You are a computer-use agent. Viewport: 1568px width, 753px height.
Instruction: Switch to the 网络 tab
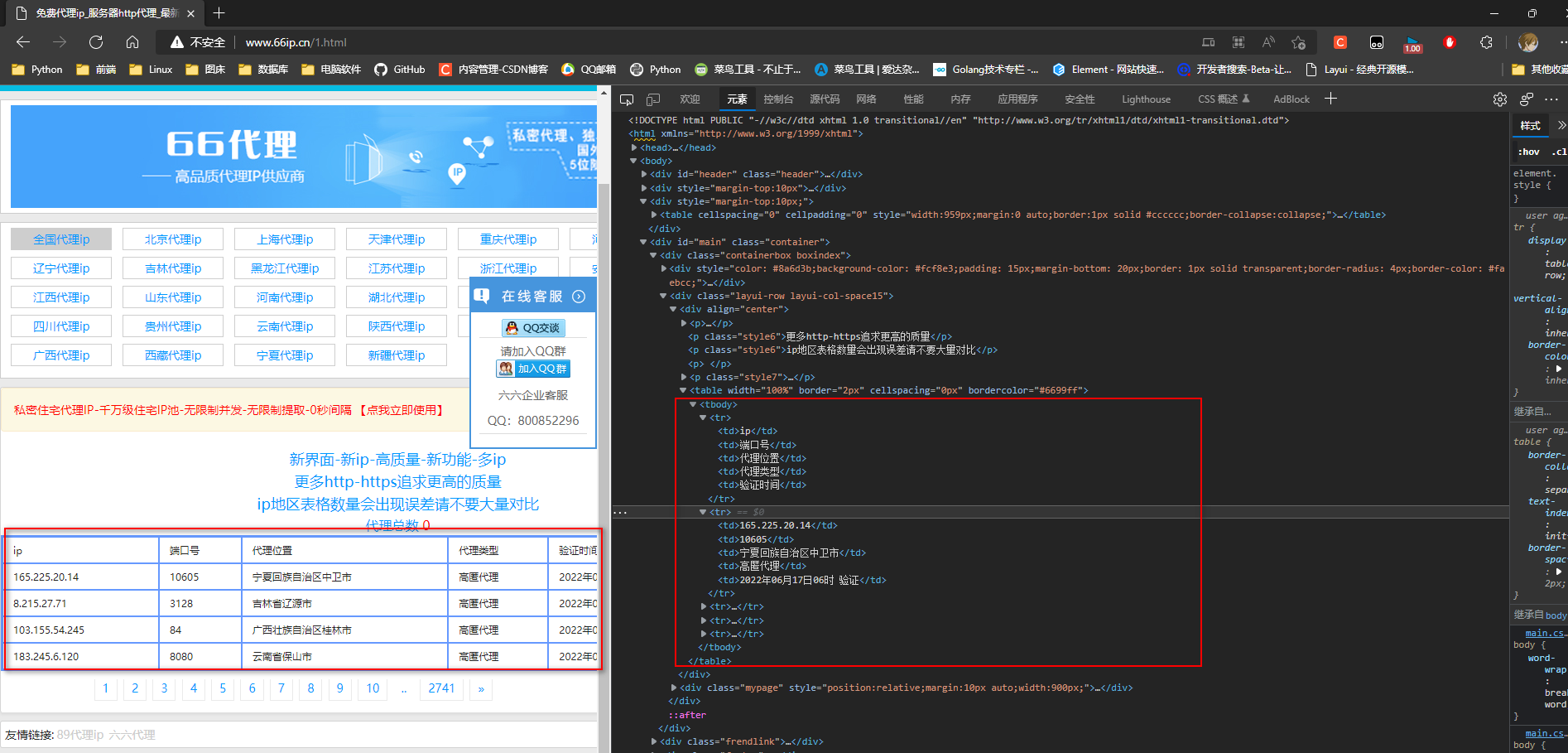[866, 99]
